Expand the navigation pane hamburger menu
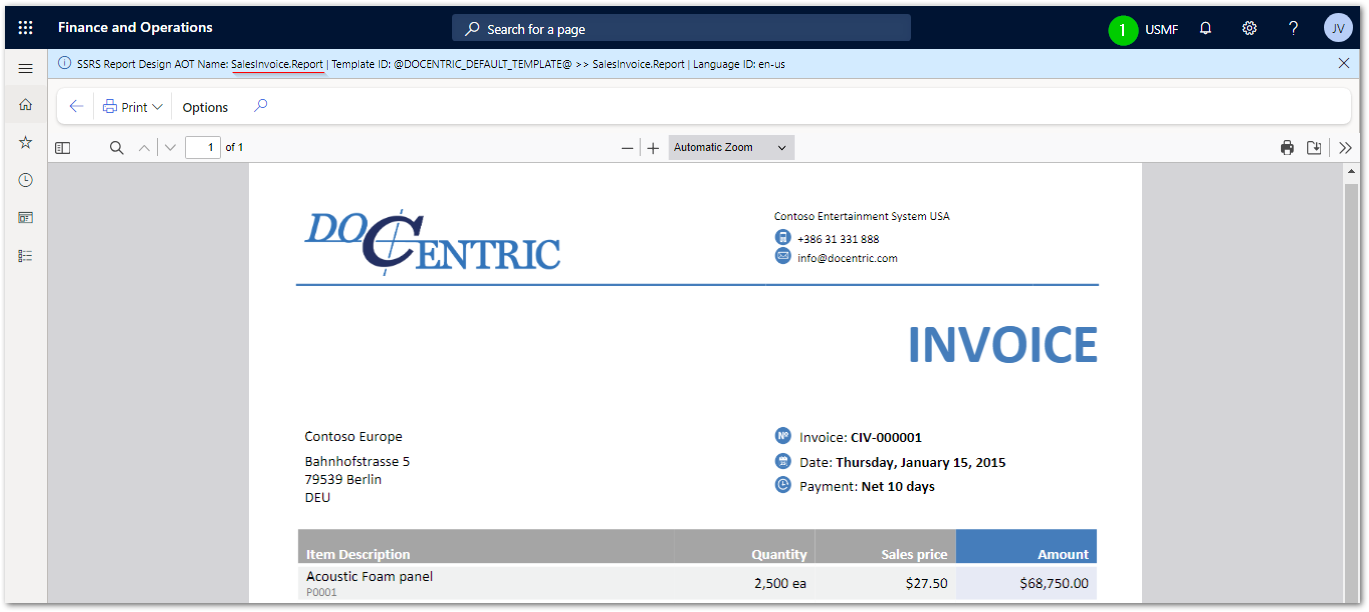This screenshot has height=612, width=1369. (26, 68)
